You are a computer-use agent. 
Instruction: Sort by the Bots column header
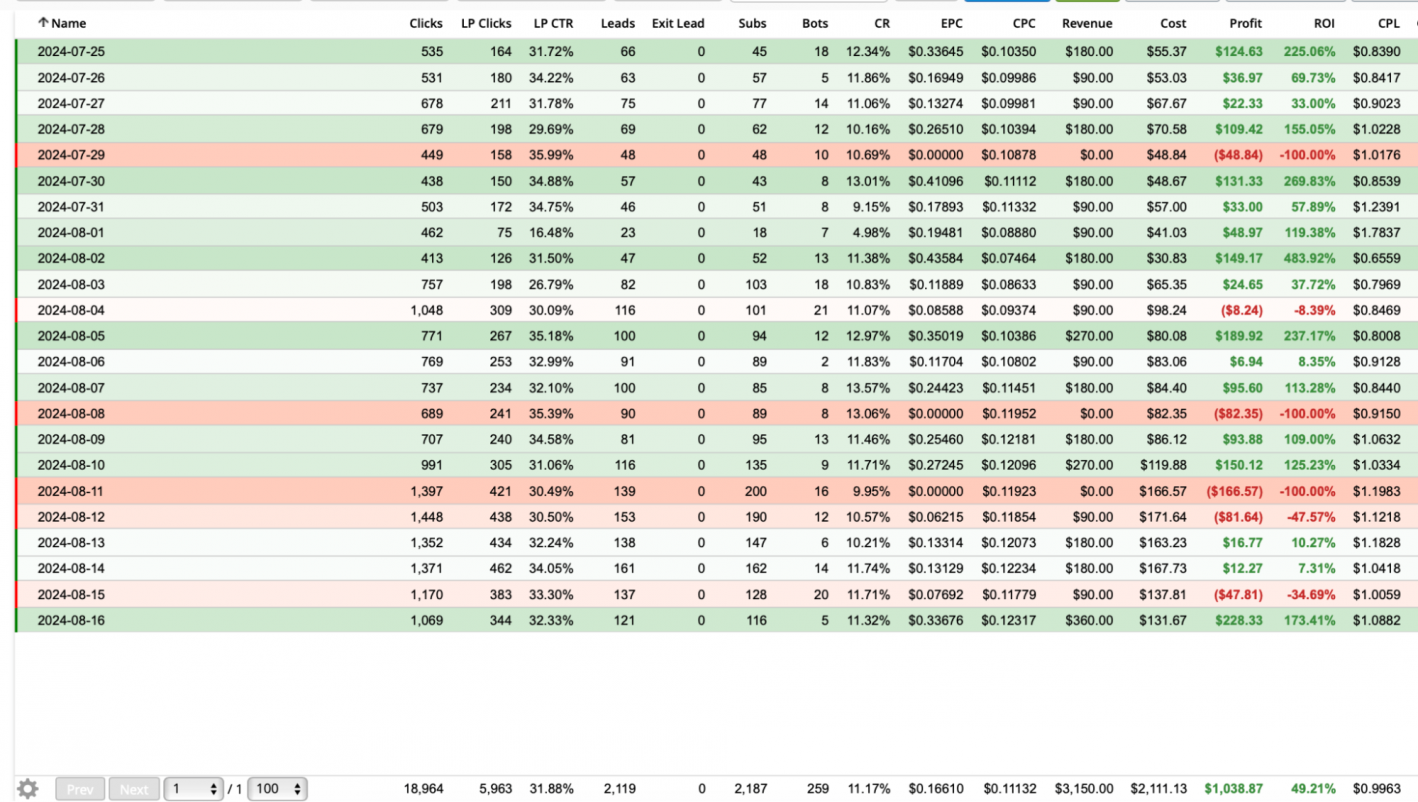point(815,23)
